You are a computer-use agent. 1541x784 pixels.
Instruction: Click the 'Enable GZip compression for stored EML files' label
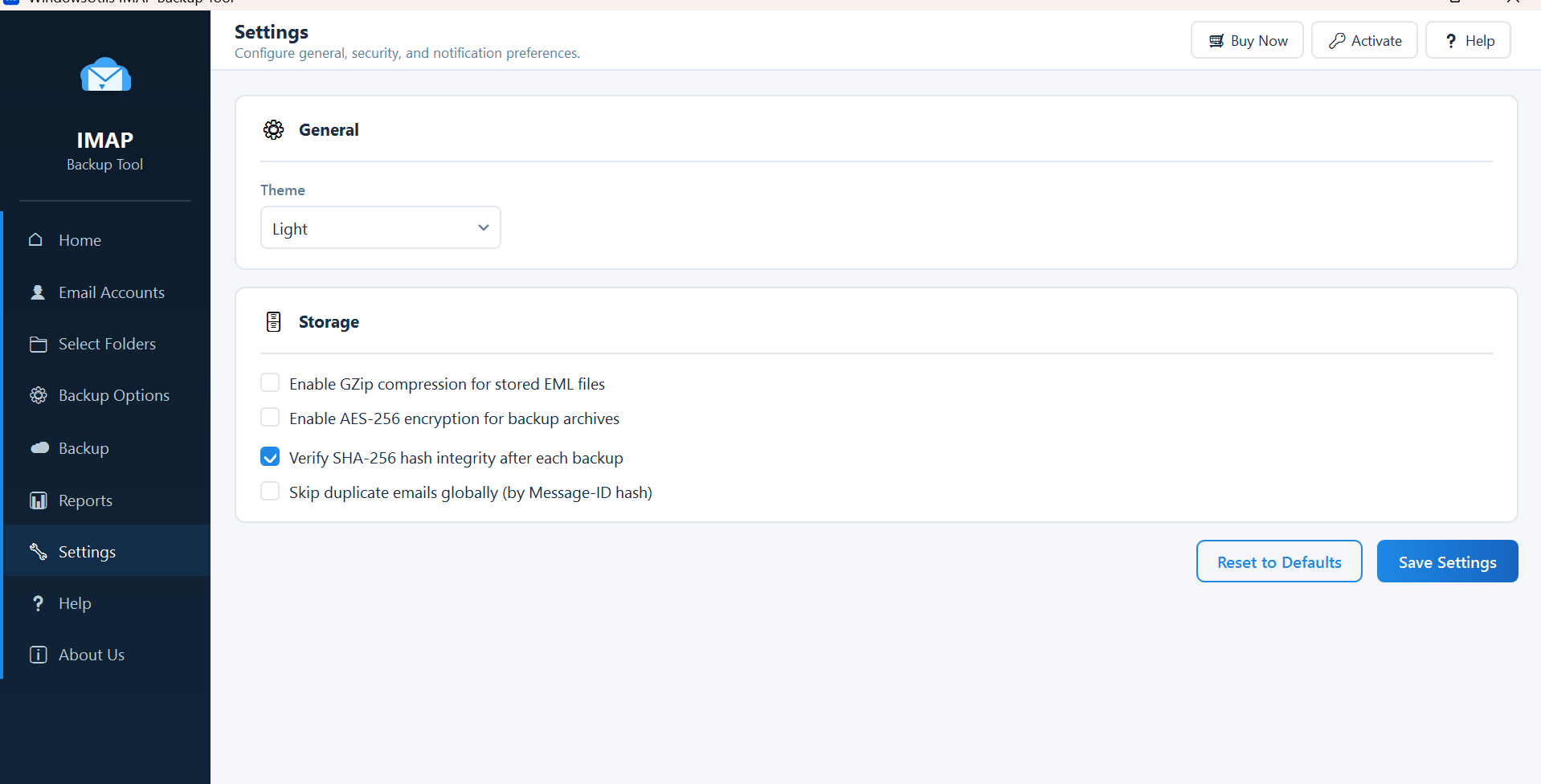click(447, 384)
